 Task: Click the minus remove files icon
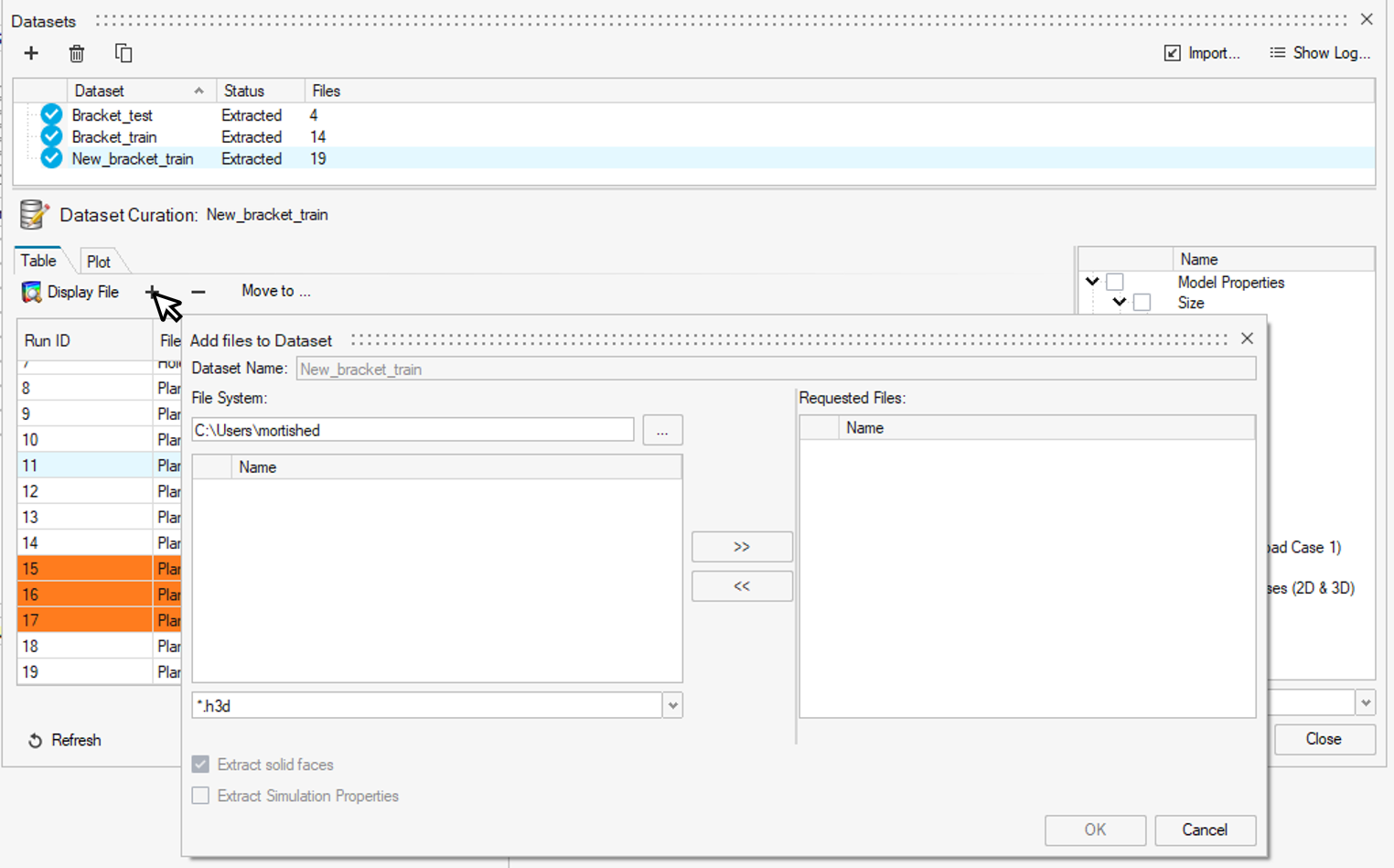tap(198, 292)
